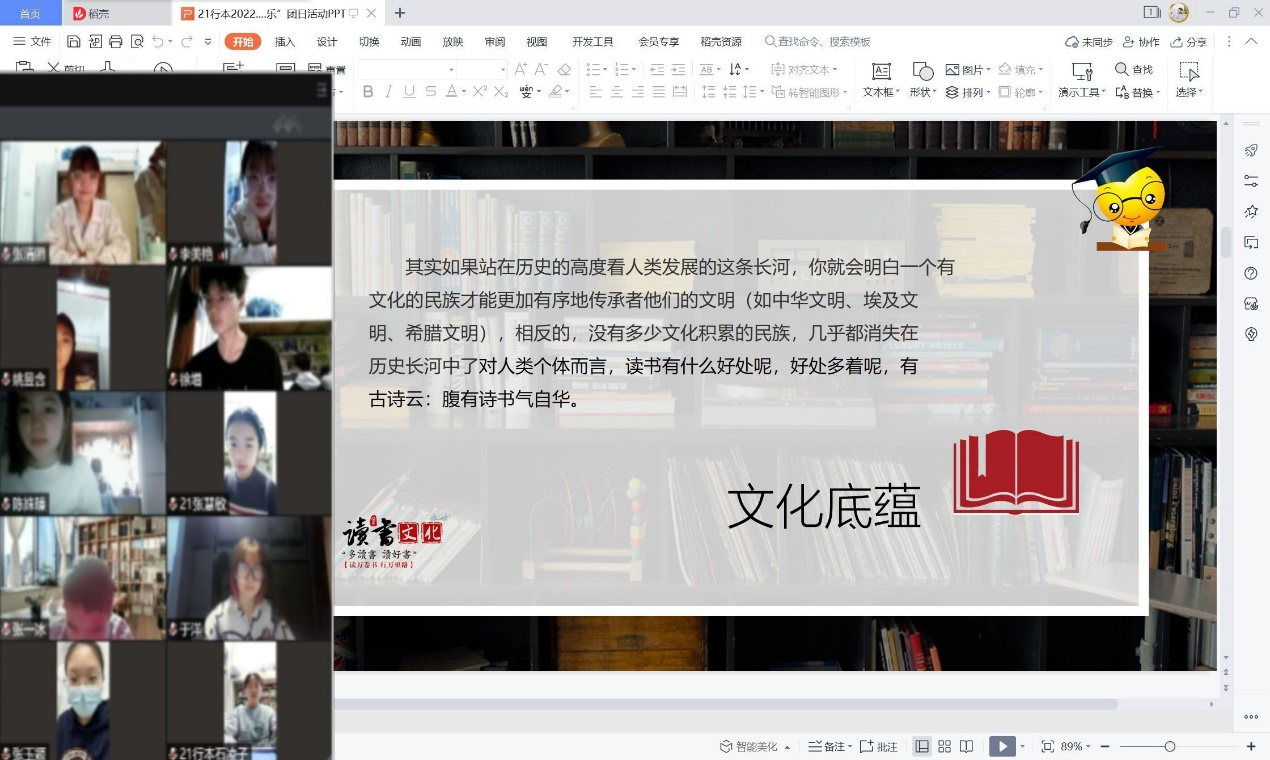This screenshot has height=760, width=1270.
Task: Click the 智能美化 button in status bar
Action: pos(755,747)
